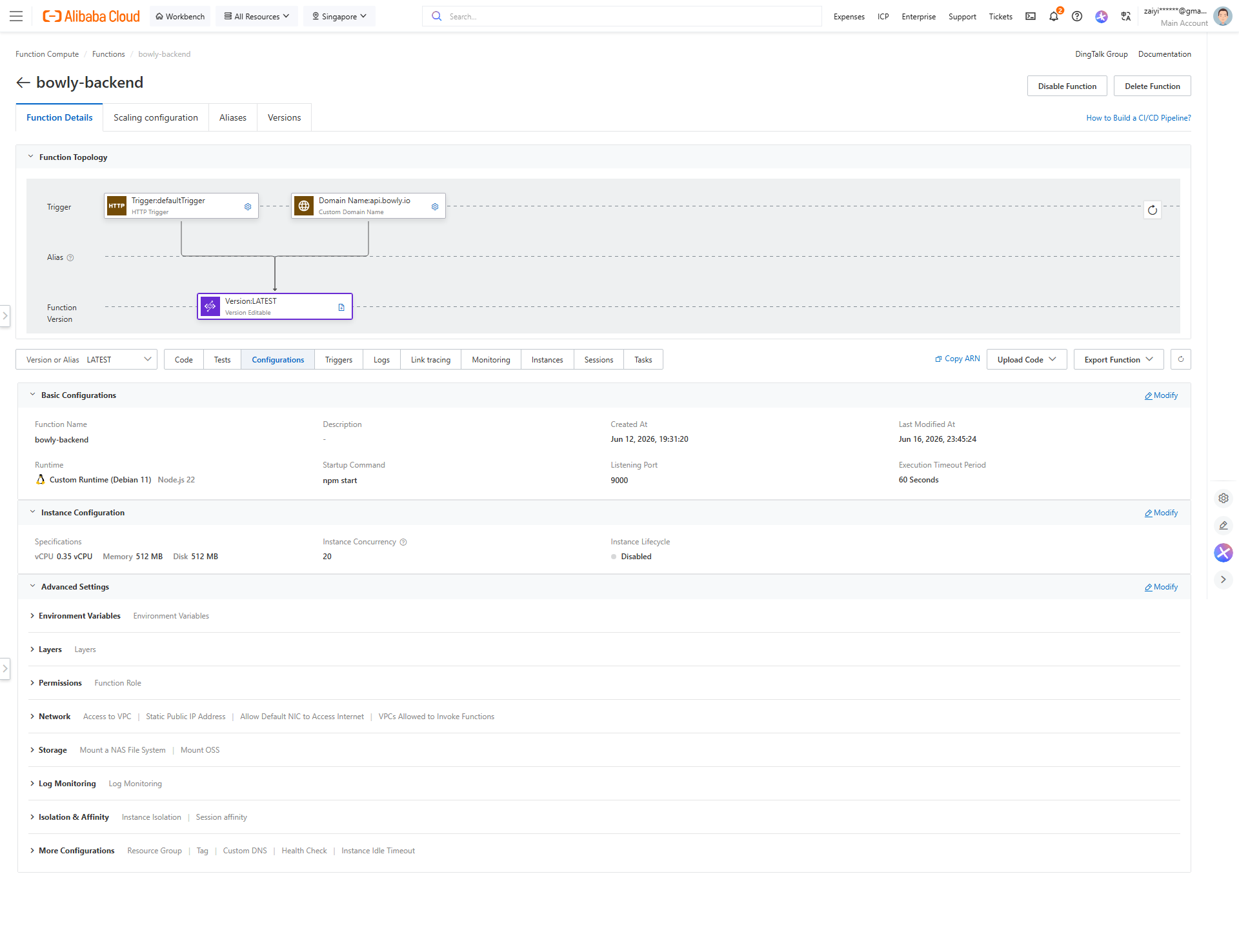The image size is (1239, 952).
Task: Collapse the Advanced Settings section
Action: [32, 586]
